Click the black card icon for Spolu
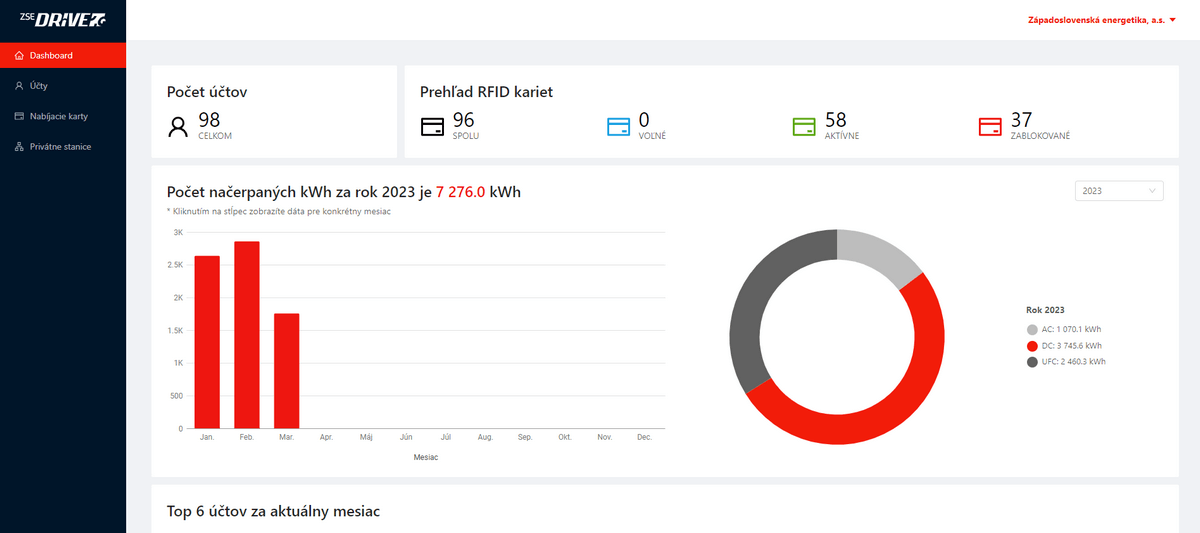Viewport: 1200px width, 533px height. (432, 127)
